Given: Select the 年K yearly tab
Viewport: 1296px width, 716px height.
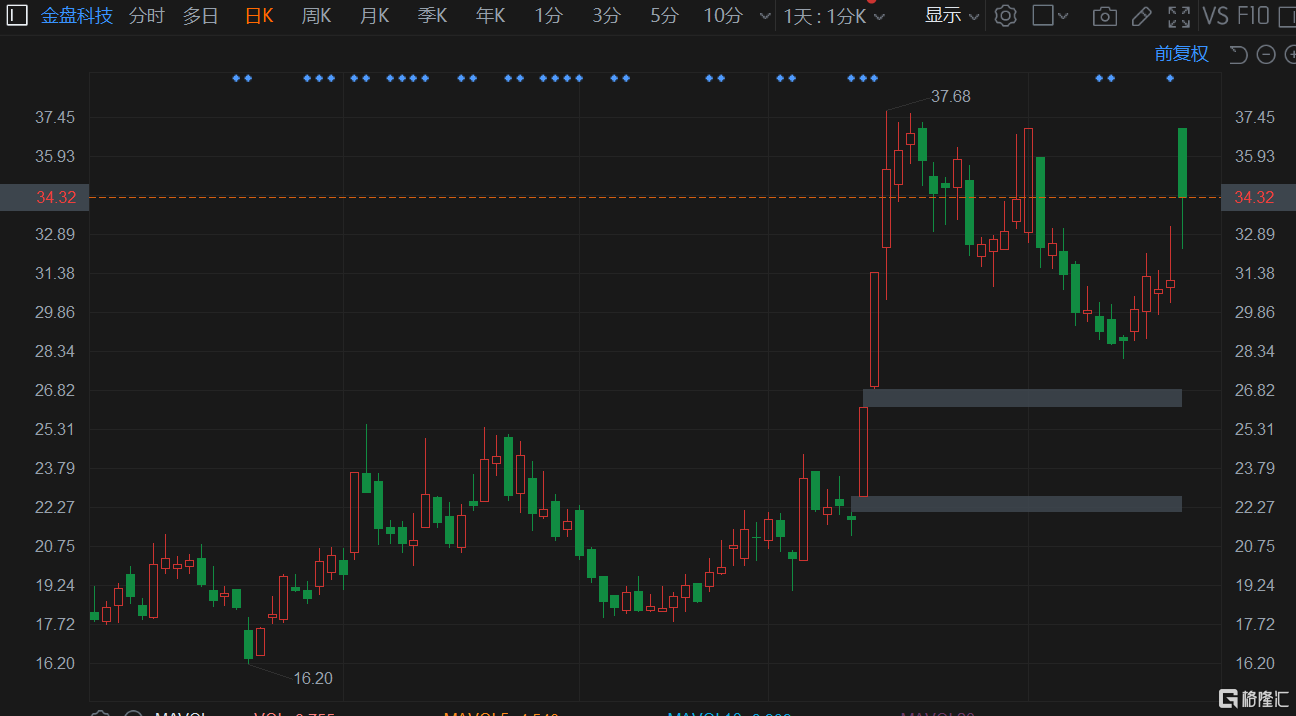Looking at the screenshot, I should coord(490,16).
